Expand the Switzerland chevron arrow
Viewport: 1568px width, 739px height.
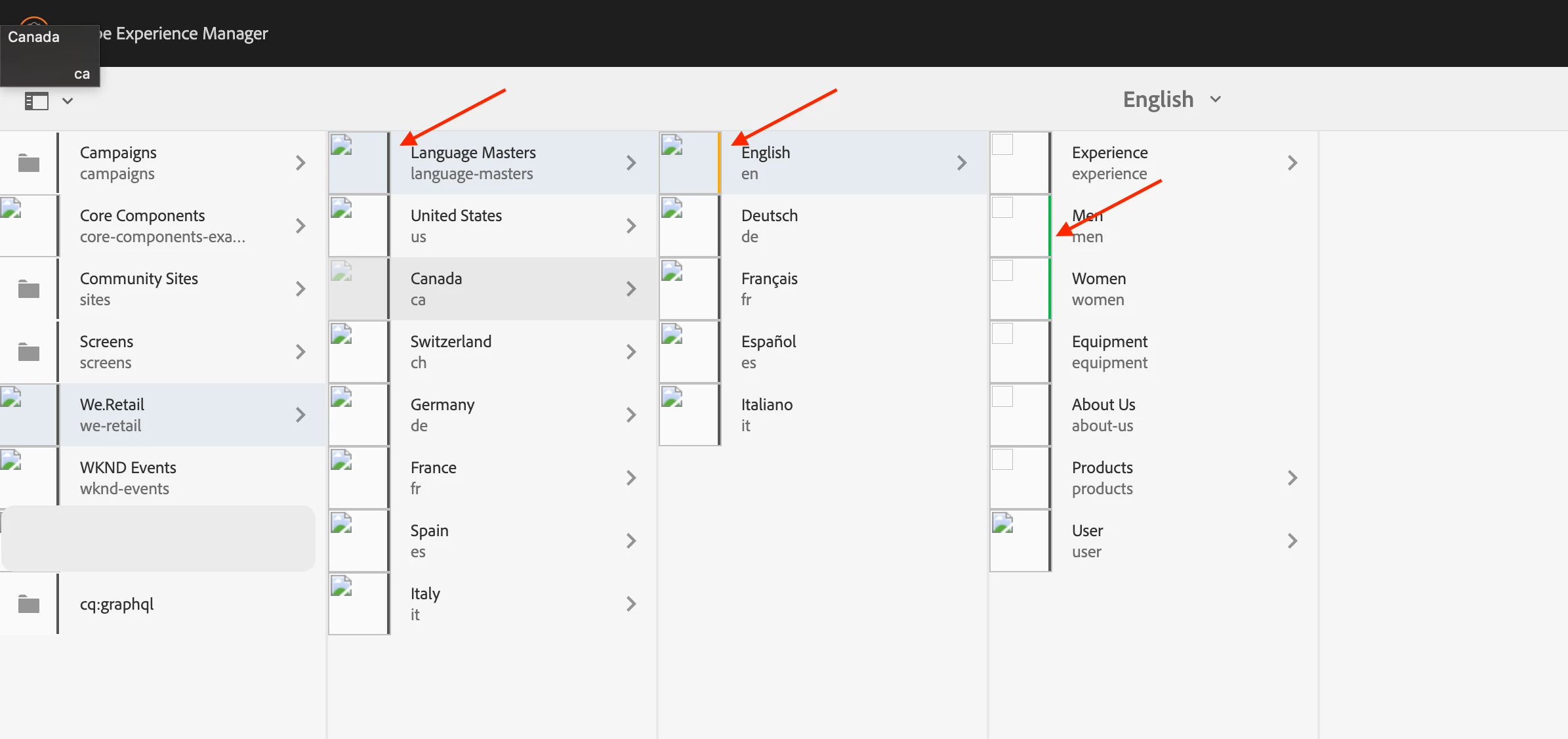coord(630,352)
